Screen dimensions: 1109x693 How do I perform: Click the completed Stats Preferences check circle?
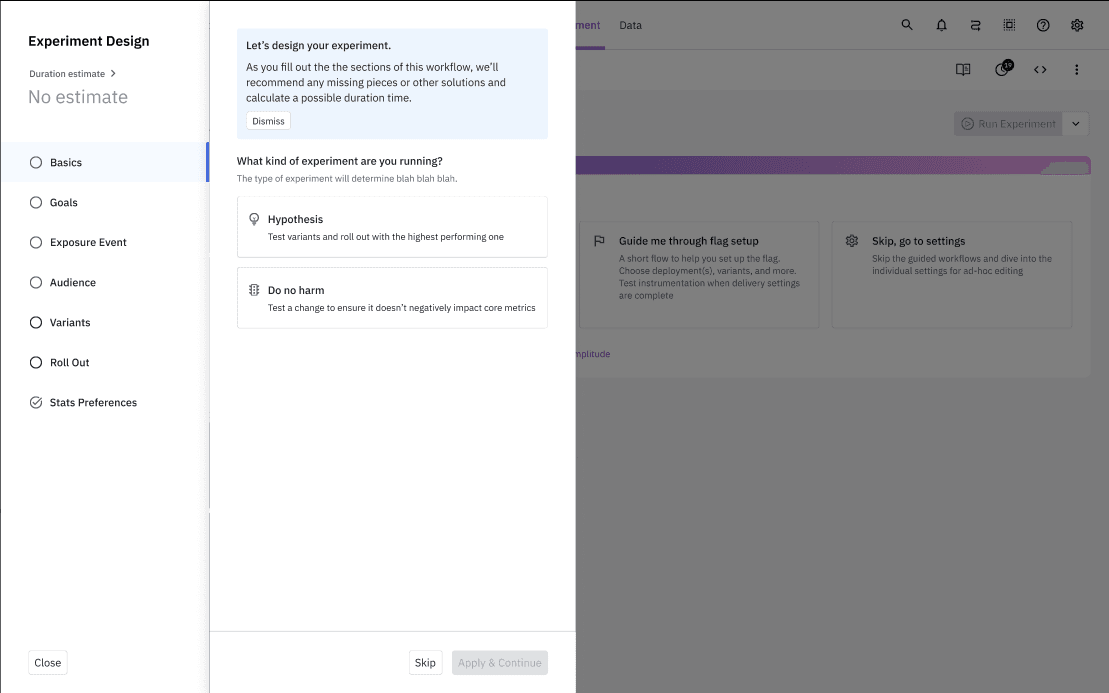[35, 402]
